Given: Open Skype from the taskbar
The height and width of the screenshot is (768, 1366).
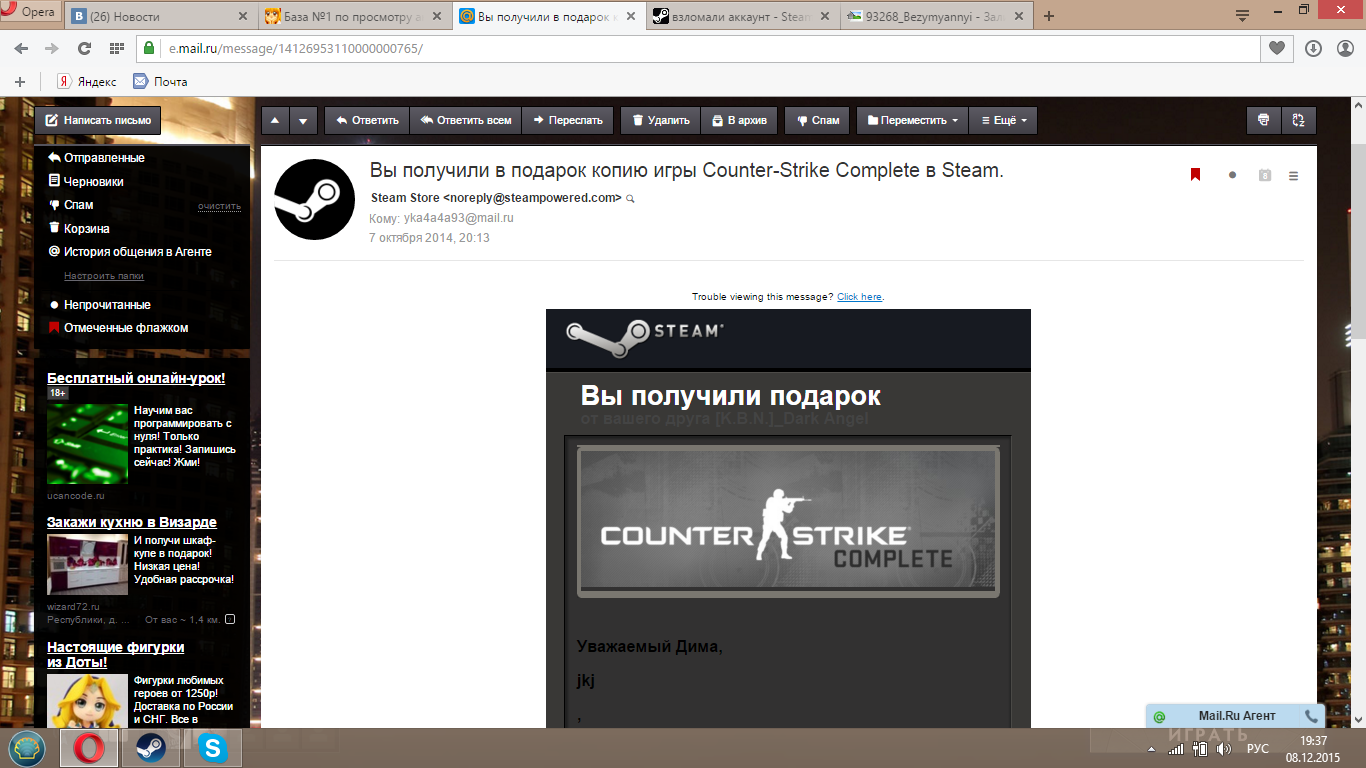Looking at the screenshot, I should coord(212,748).
